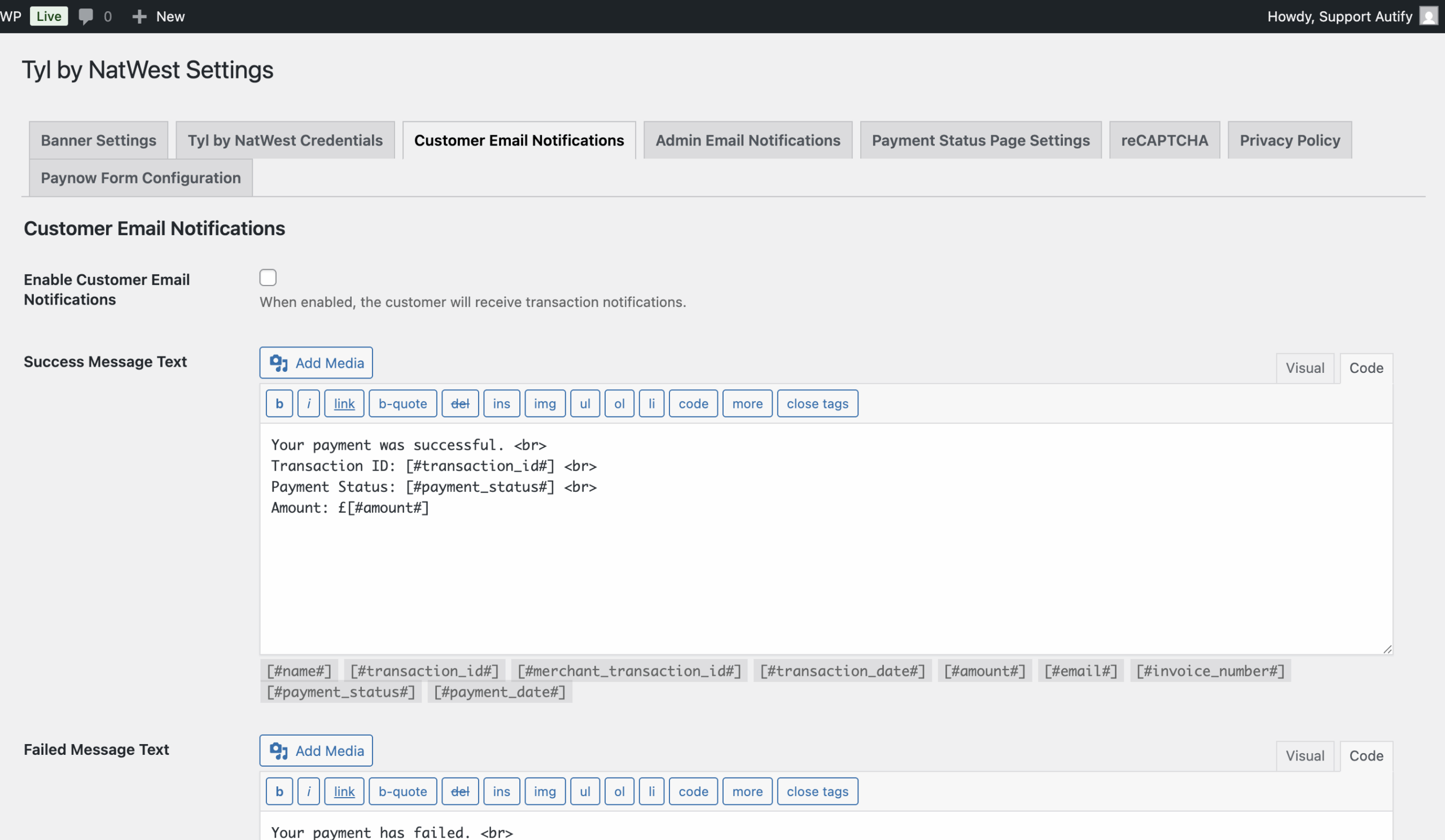Click 'close tags' button in success editor
The image size is (1445, 840).
pos(817,403)
